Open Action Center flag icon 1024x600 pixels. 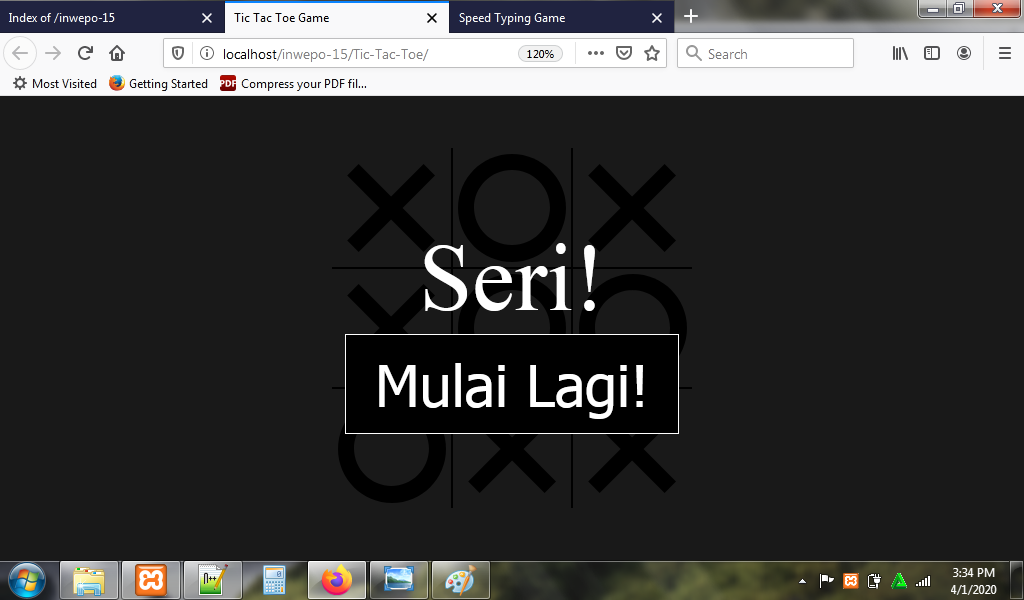click(826, 580)
